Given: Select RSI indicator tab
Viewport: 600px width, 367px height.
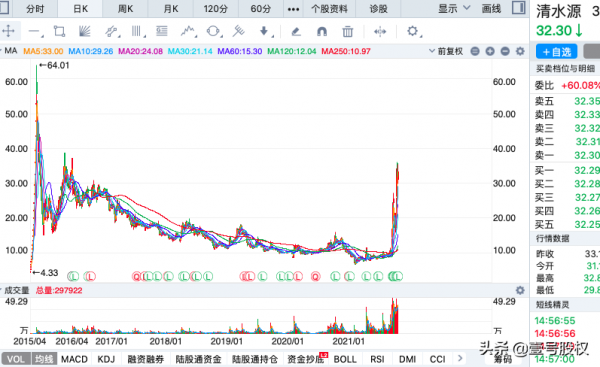Looking at the screenshot, I should coord(377,359).
